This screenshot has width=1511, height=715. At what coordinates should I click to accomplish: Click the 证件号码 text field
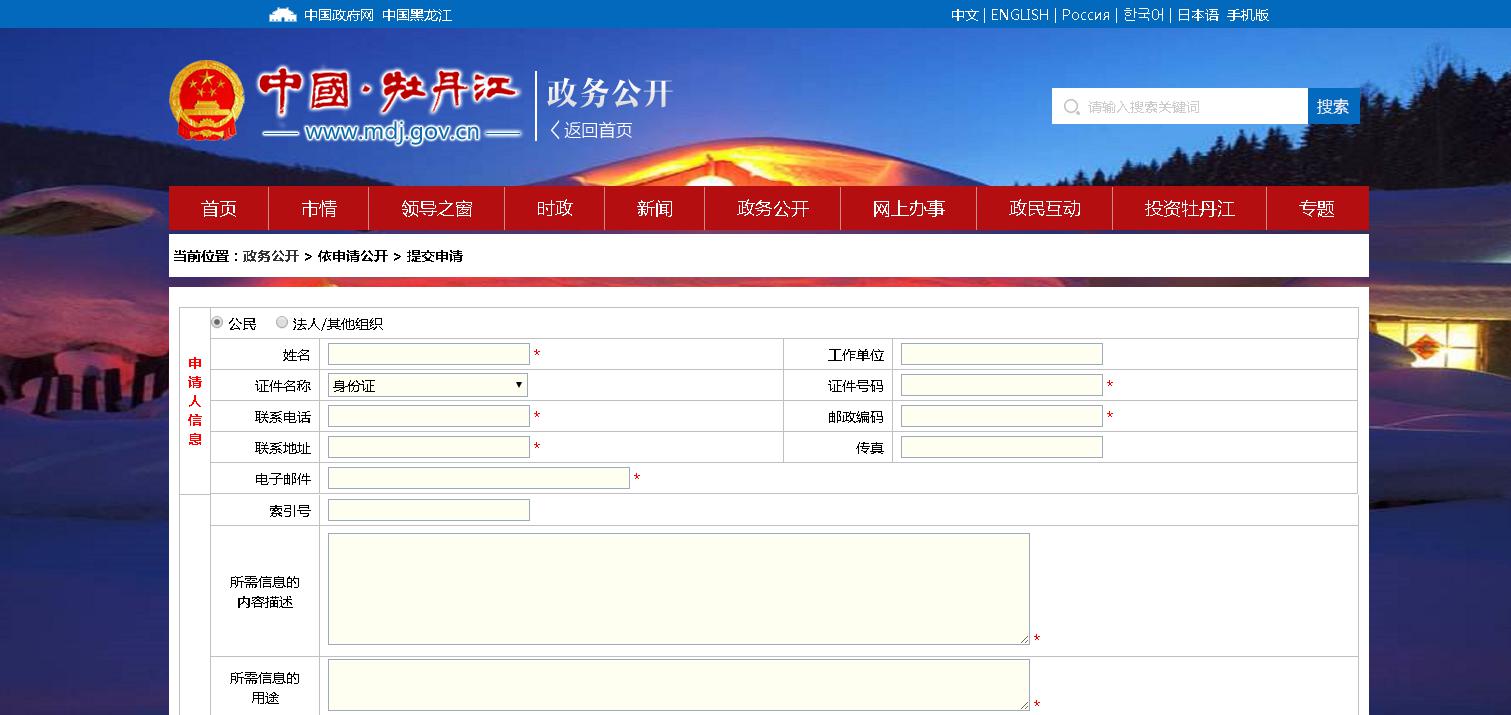tap(1001, 386)
